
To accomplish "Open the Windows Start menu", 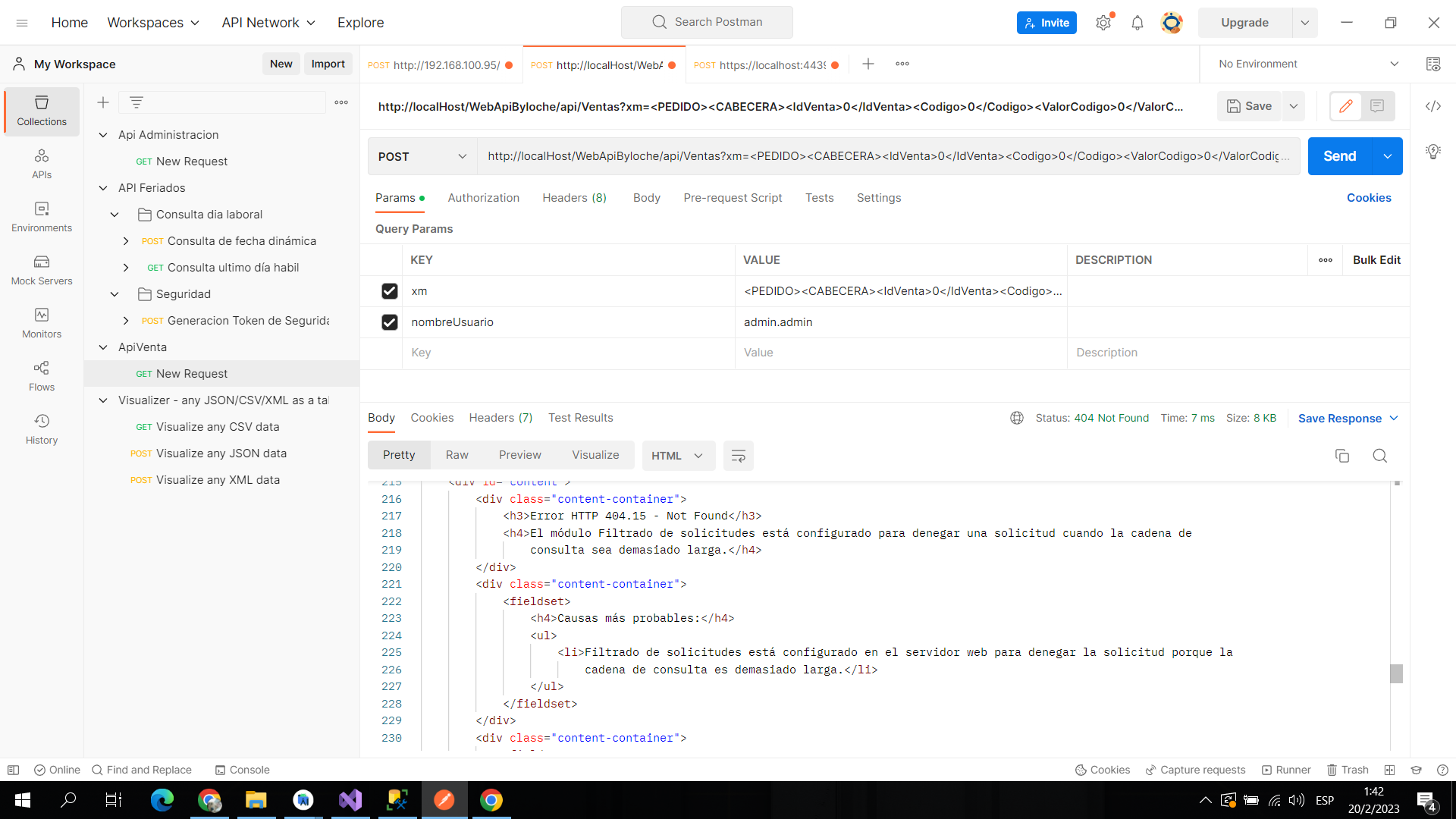I will (23, 800).
